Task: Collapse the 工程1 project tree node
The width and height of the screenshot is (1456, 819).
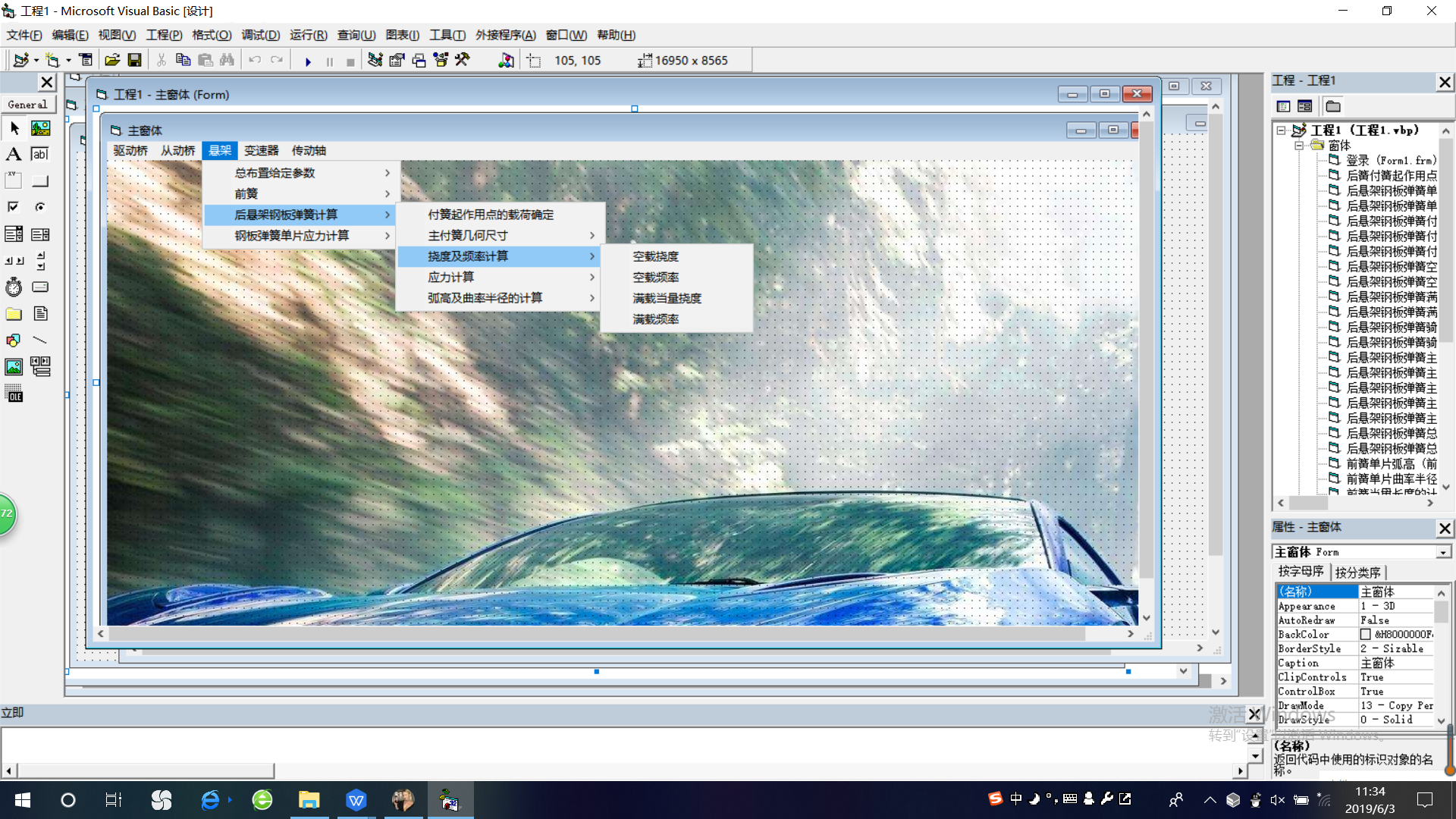Action: (1281, 130)
